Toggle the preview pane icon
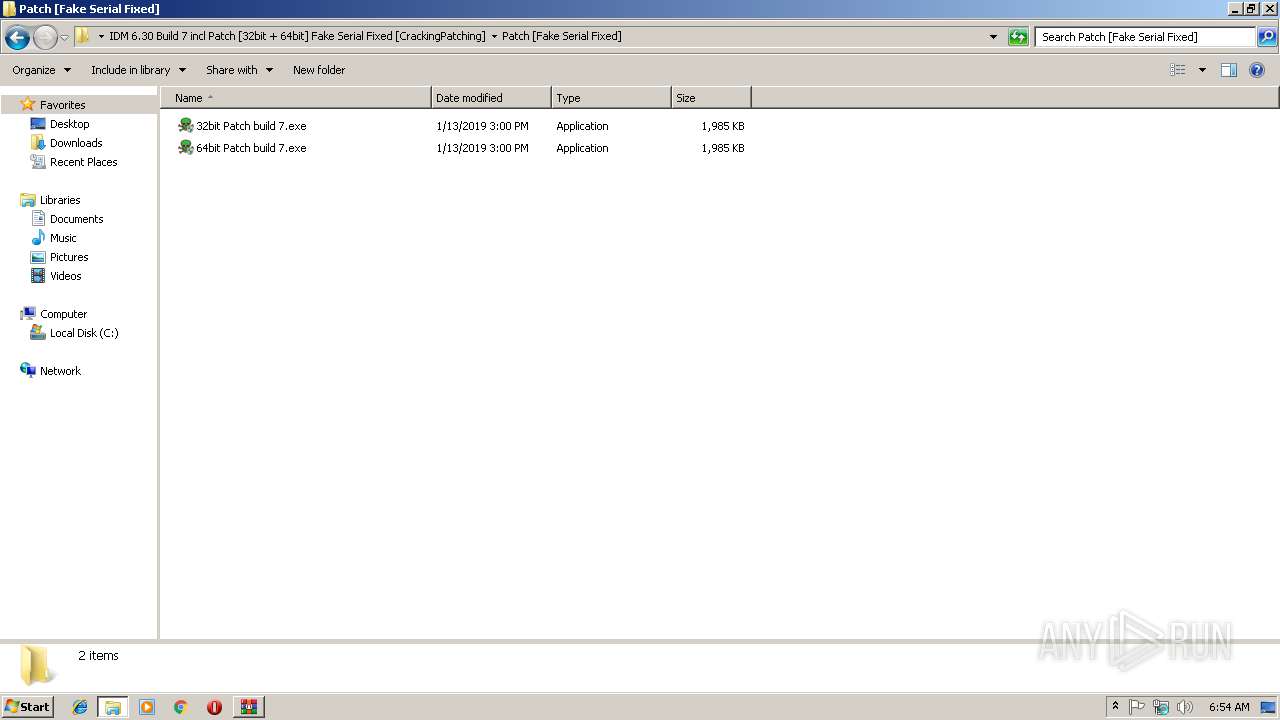 point(1229,70)
